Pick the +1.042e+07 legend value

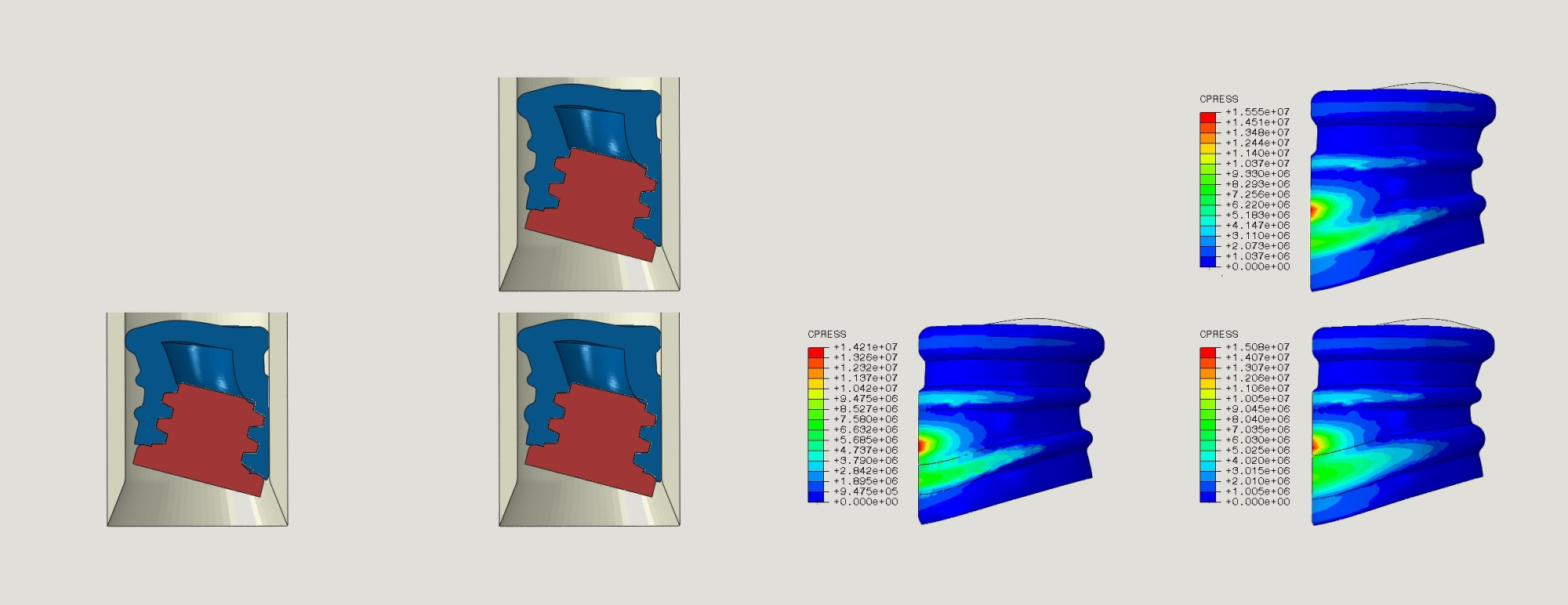(866, 389)
